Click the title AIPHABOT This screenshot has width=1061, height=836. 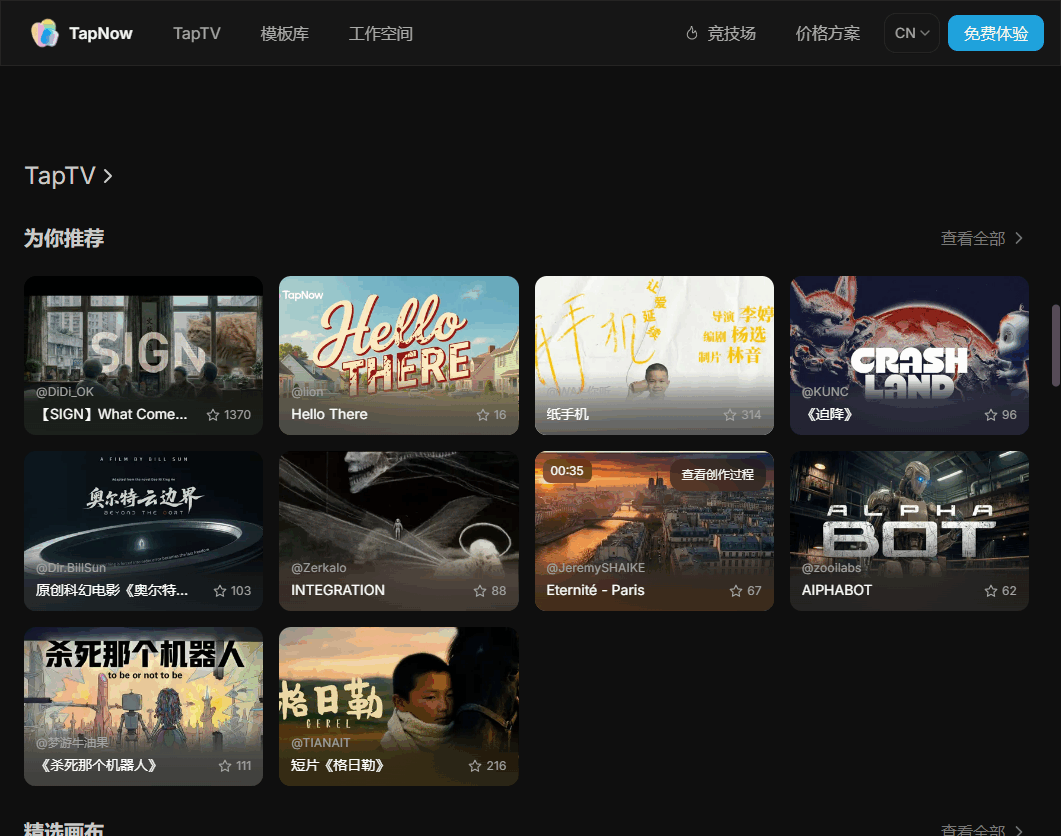click(837, 590)
